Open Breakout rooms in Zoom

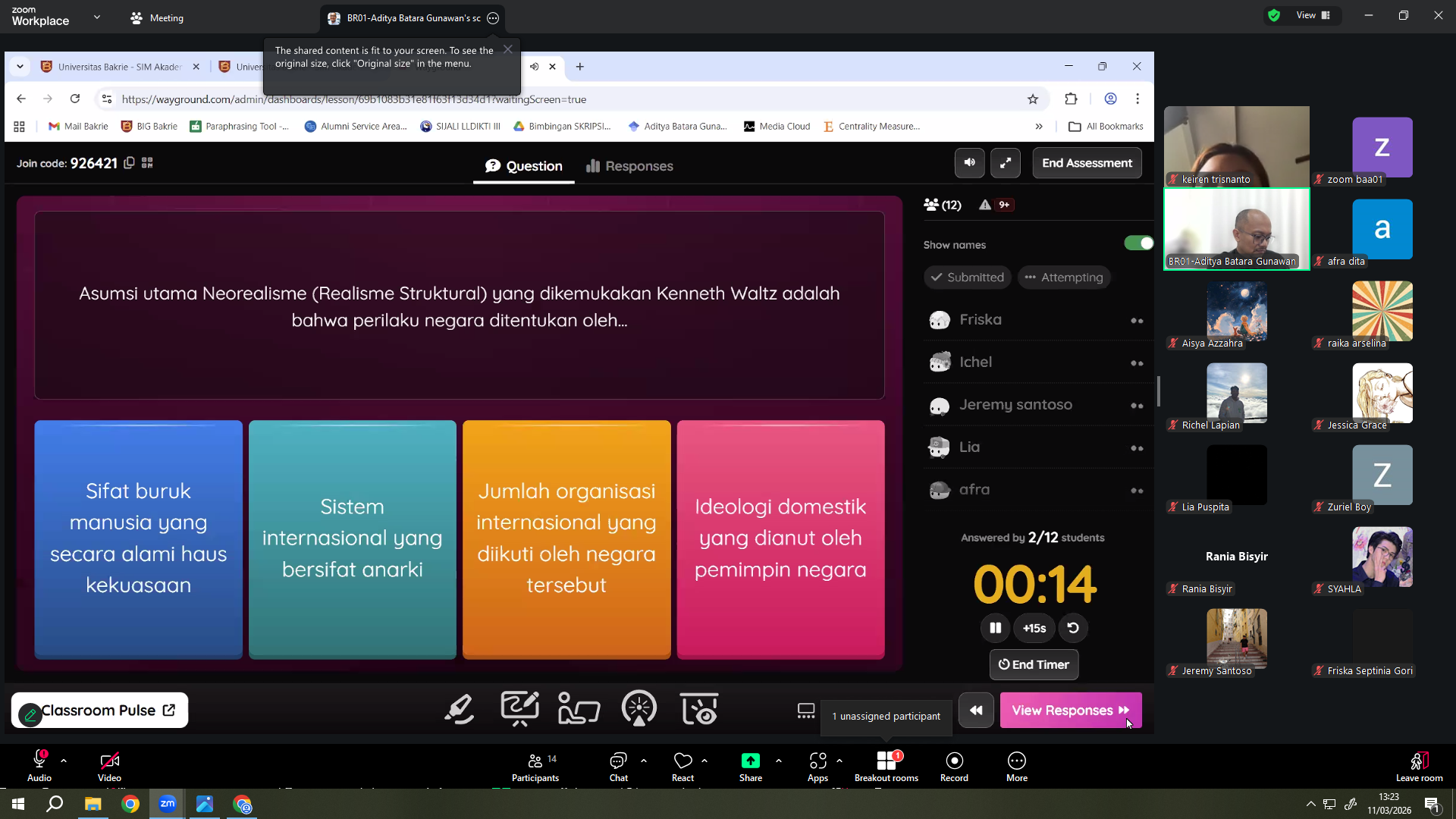(886, 767)
